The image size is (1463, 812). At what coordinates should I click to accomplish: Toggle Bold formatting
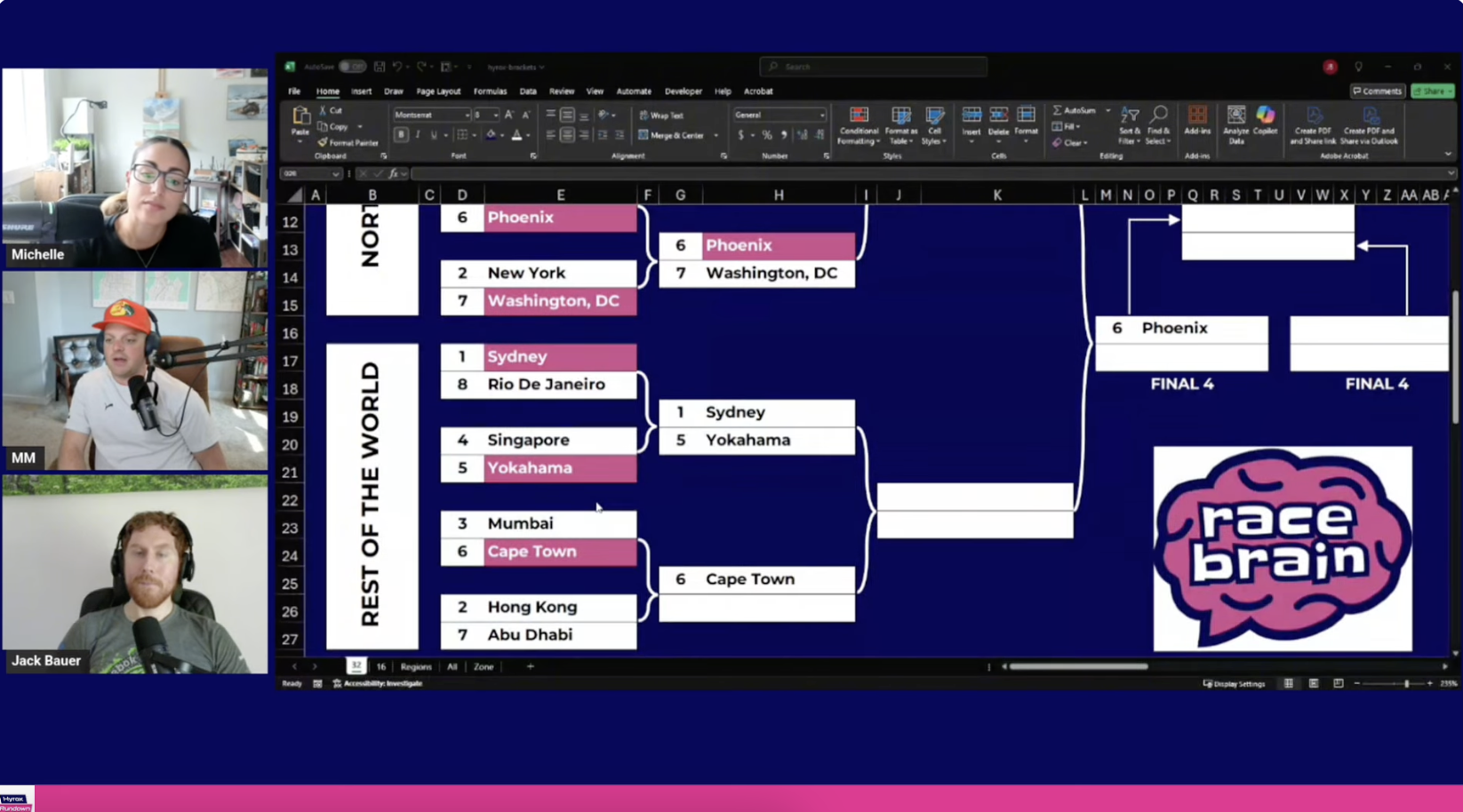point(401,135)
